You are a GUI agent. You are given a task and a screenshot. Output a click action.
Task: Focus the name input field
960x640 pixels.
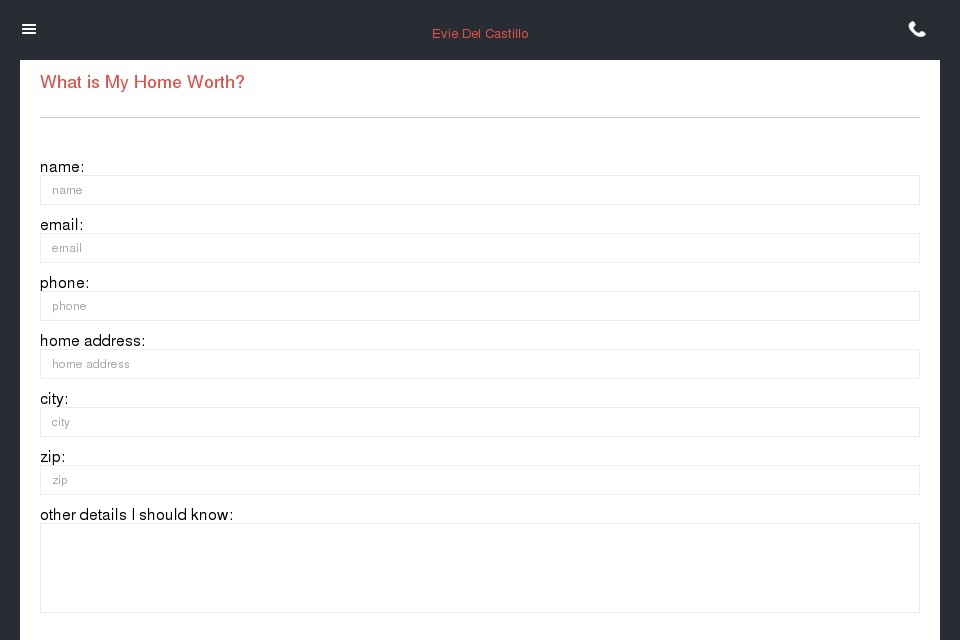479,190
